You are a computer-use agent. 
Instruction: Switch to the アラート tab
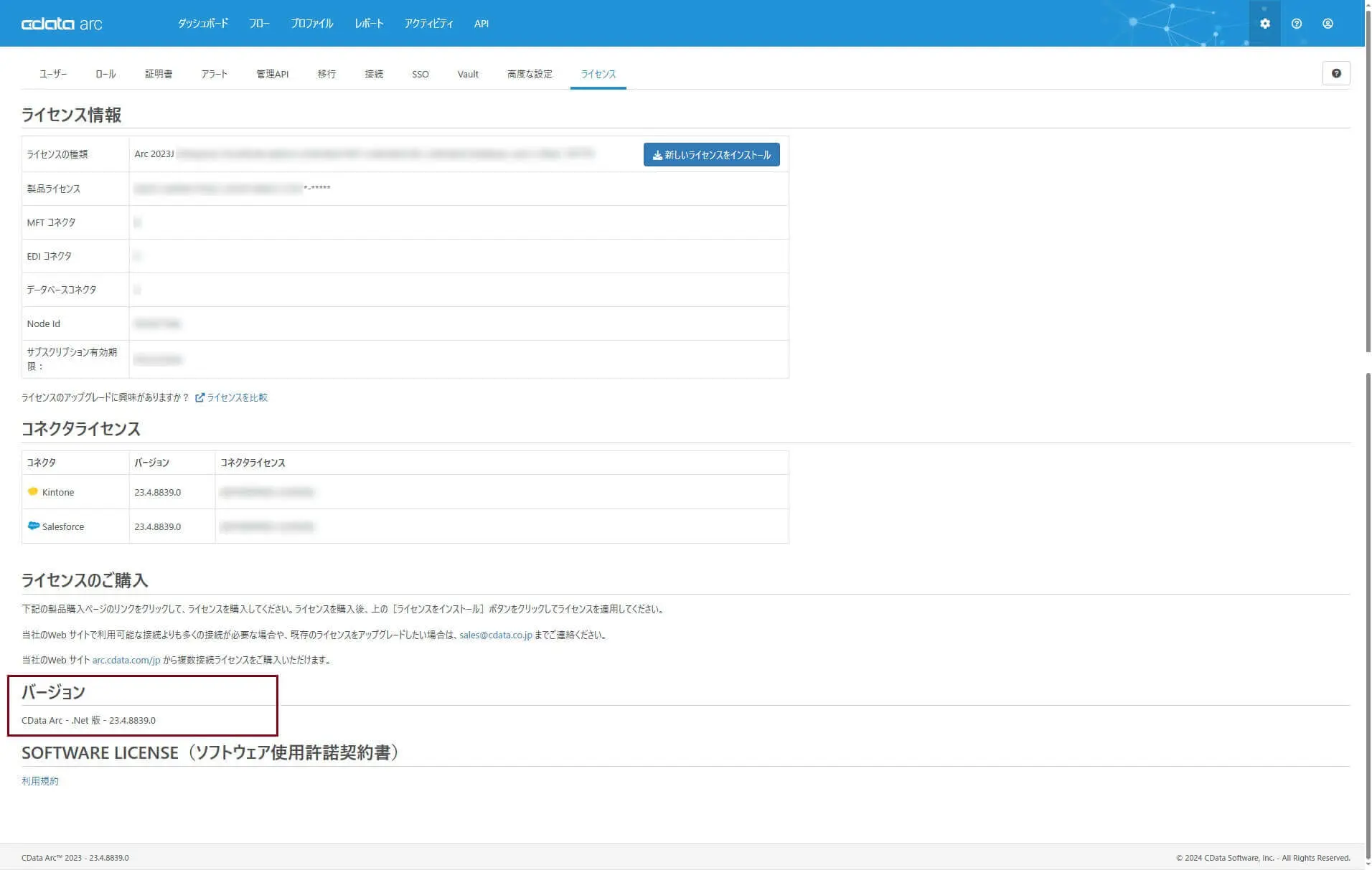coord(215,74)
